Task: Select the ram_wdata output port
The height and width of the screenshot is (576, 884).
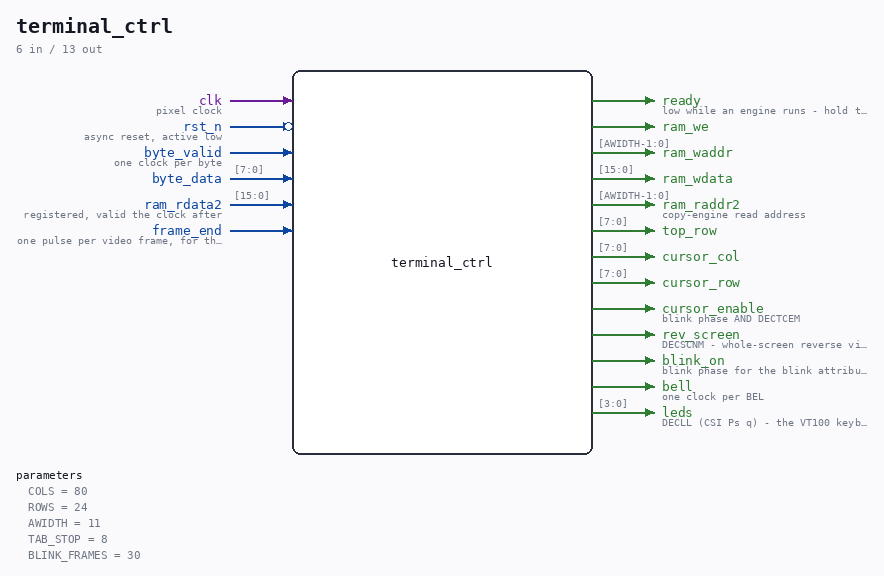Action: click(697, 178)
